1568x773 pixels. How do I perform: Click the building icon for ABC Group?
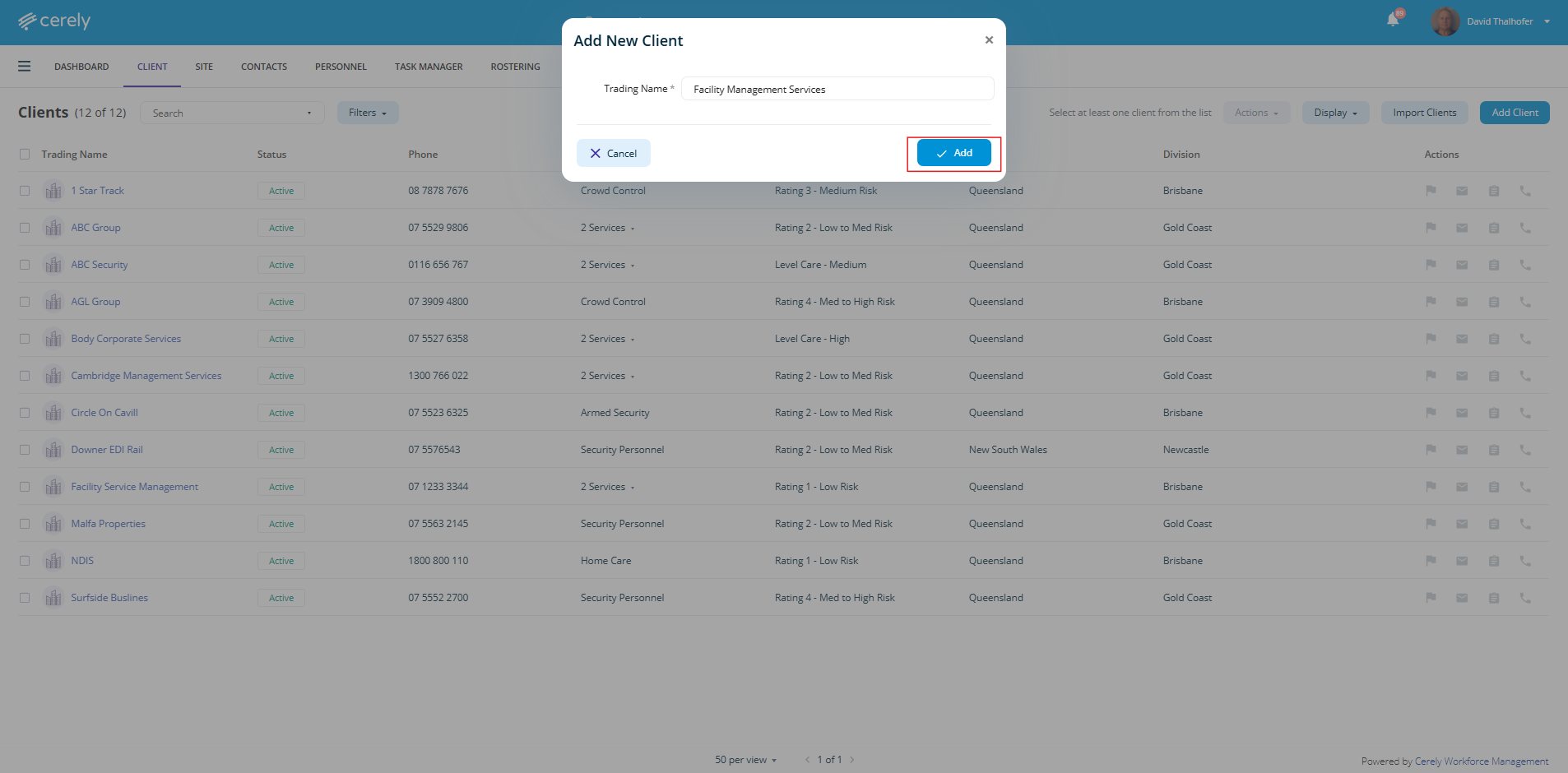coord(53,228)
